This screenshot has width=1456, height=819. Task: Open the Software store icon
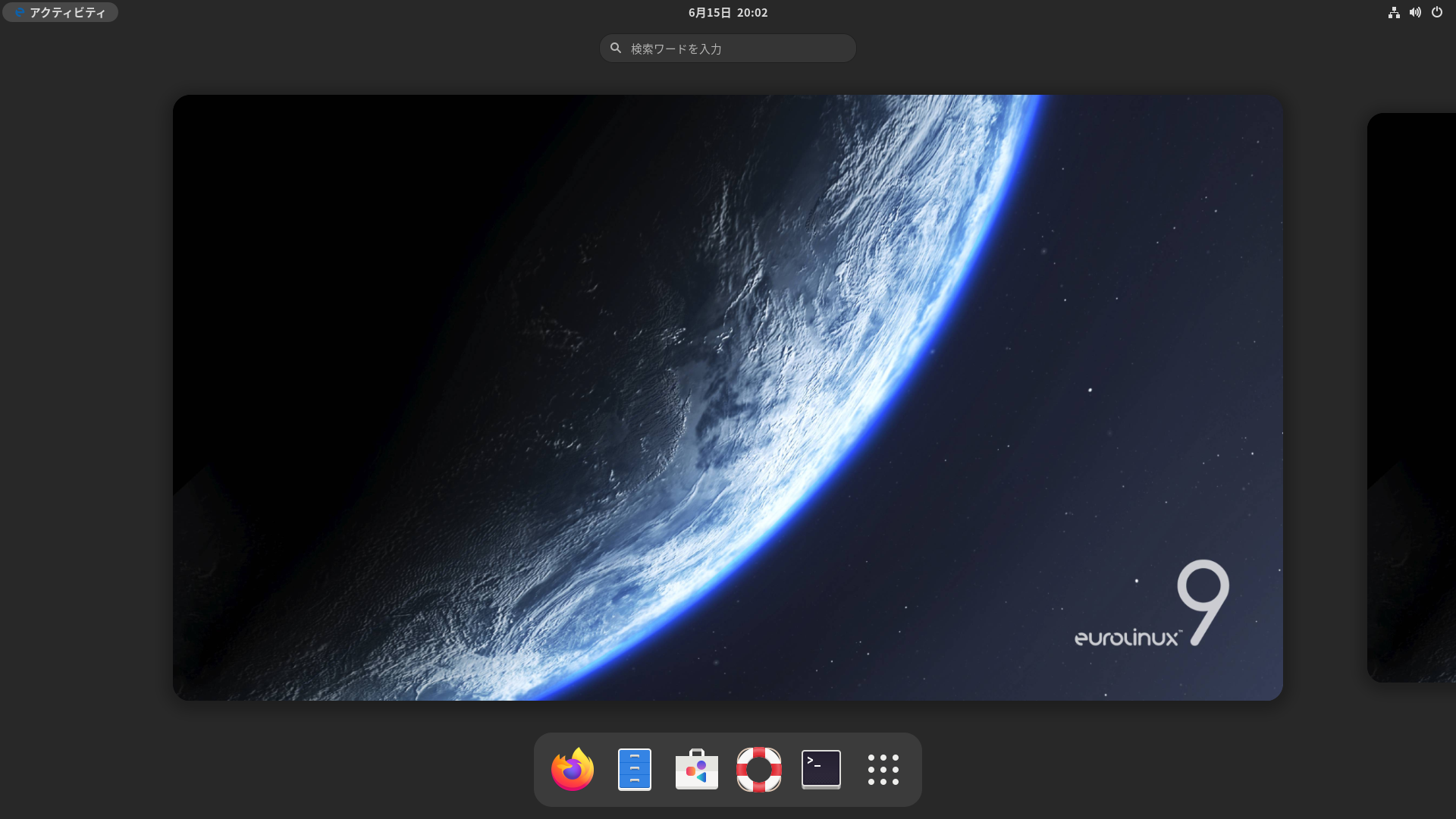tap(697, 770)
